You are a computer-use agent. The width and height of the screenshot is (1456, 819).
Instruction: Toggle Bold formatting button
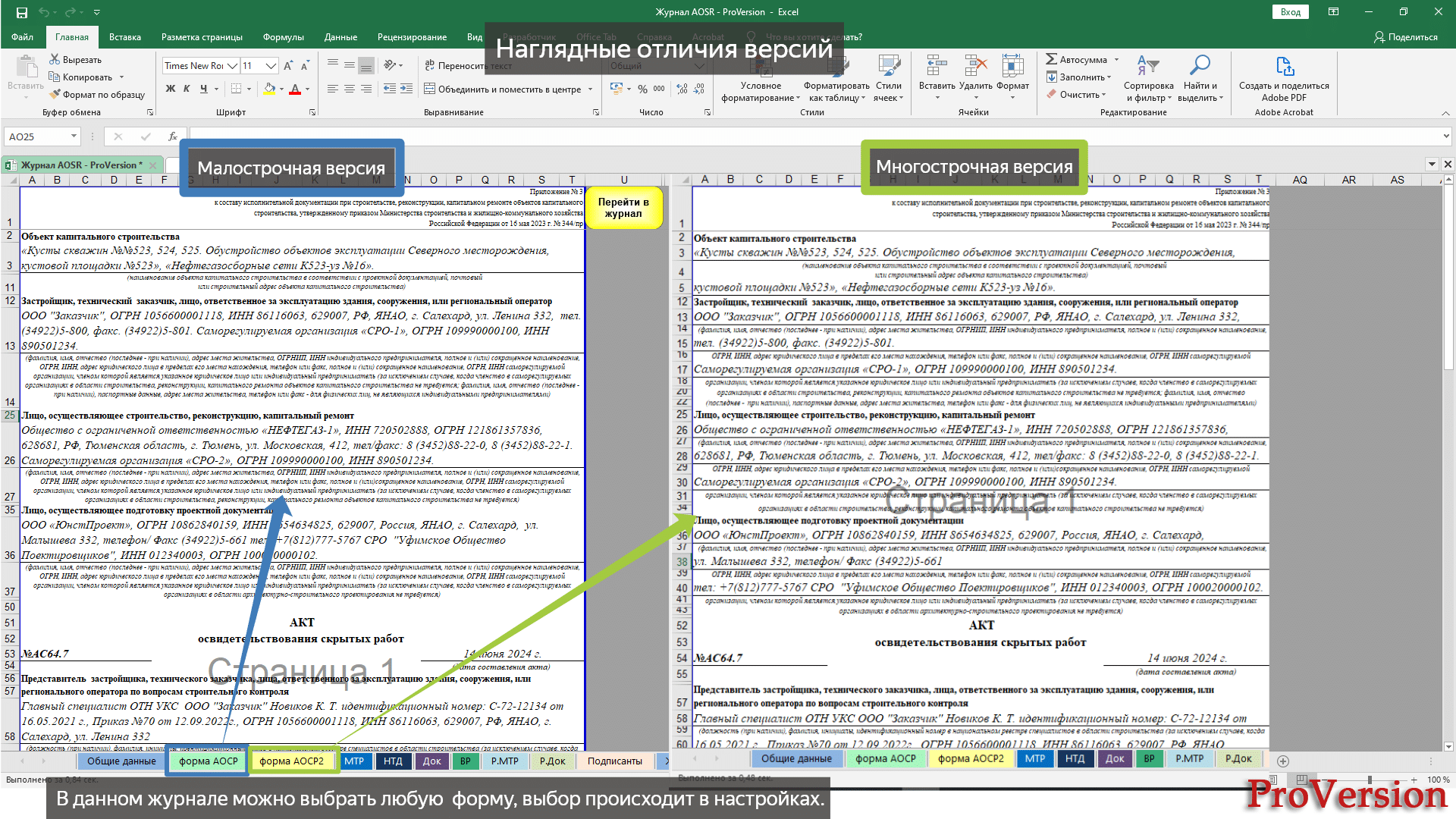[x=171, y=89]
